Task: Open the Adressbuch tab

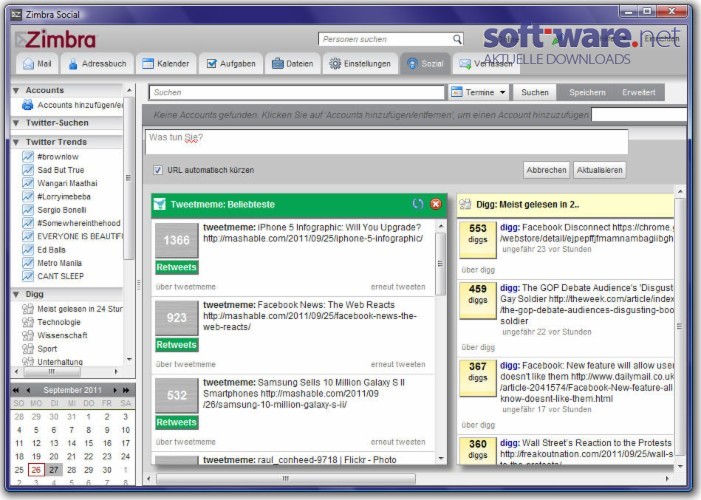Action: [97, 64]
